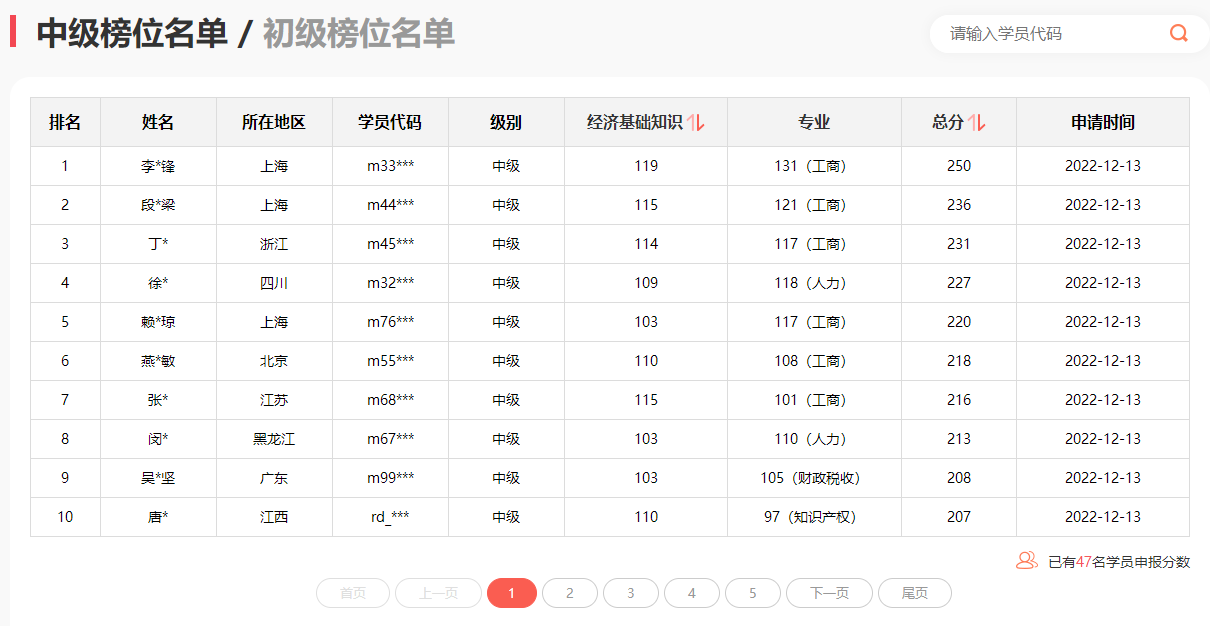Click the 请输入学员代码 search field
Screen dimensions: 1210x626
(x=1040, y=33)
